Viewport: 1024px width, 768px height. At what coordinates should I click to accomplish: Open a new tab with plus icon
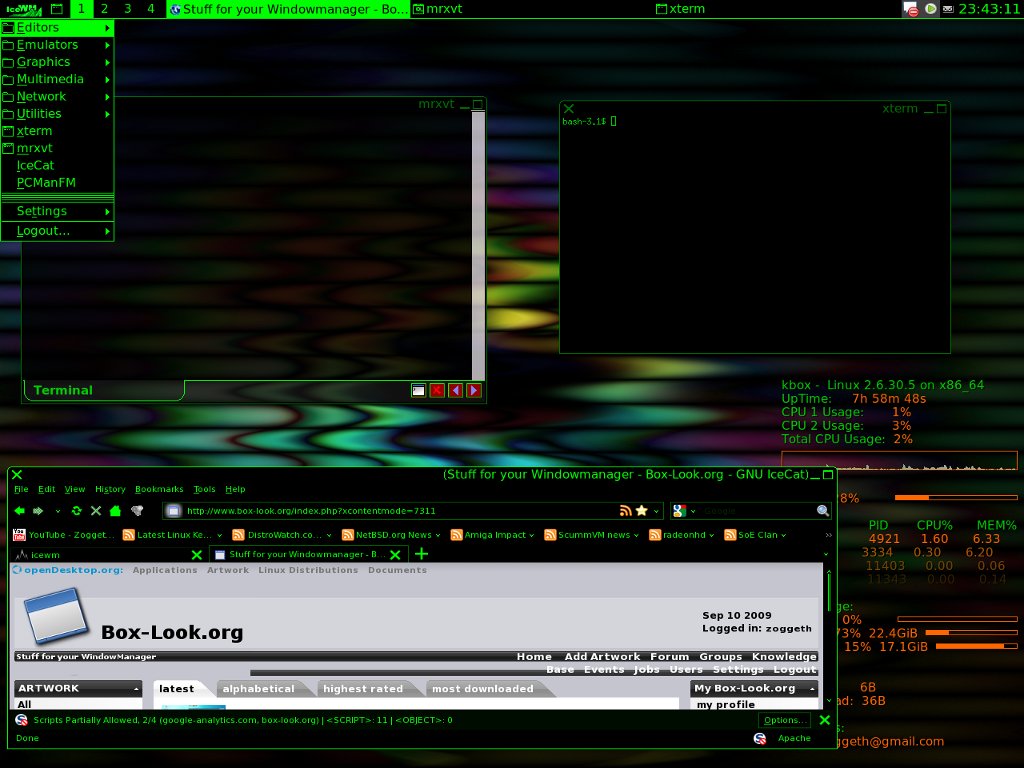point(422,554)
